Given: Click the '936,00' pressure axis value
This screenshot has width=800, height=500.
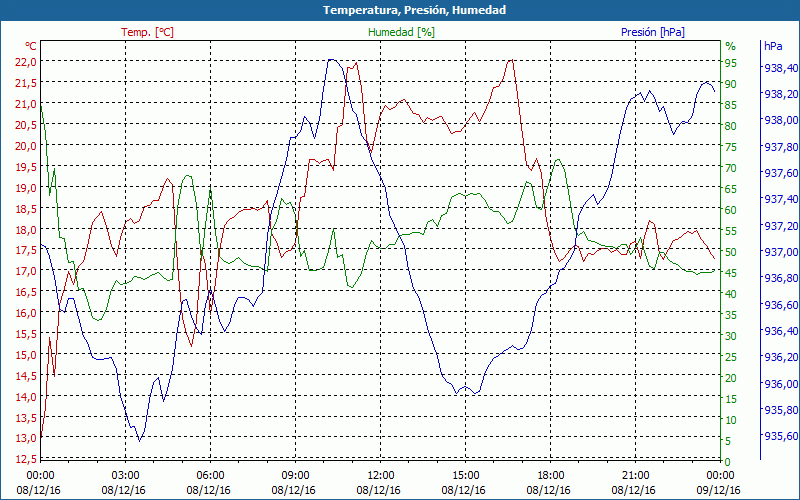Looking at the screenshot, I should 781,383.
